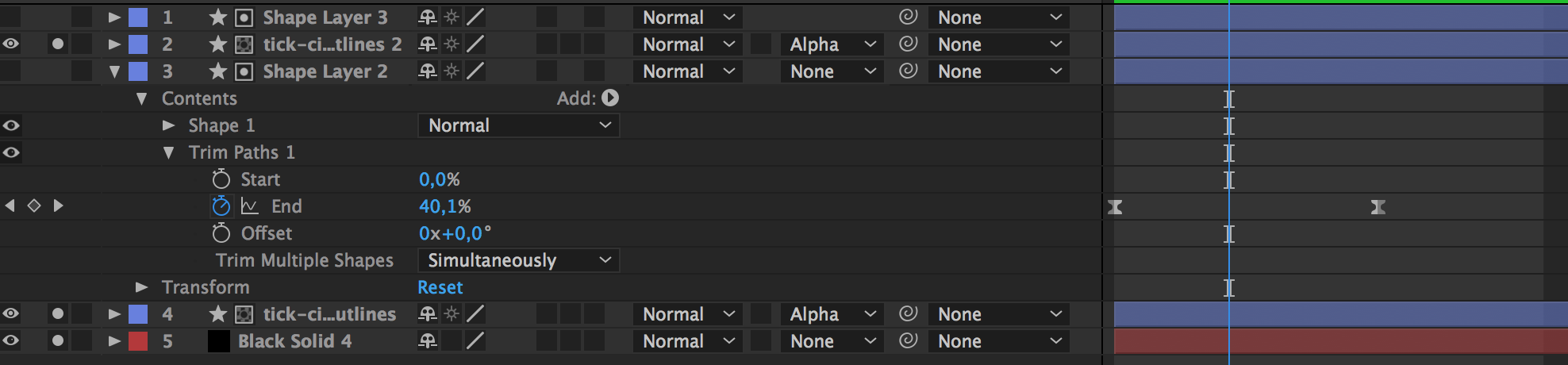Click the red label color of Black Solid 4
The width and height of the screenshot is (1568, 365).
pyautogui.click(x=138, y=341)
